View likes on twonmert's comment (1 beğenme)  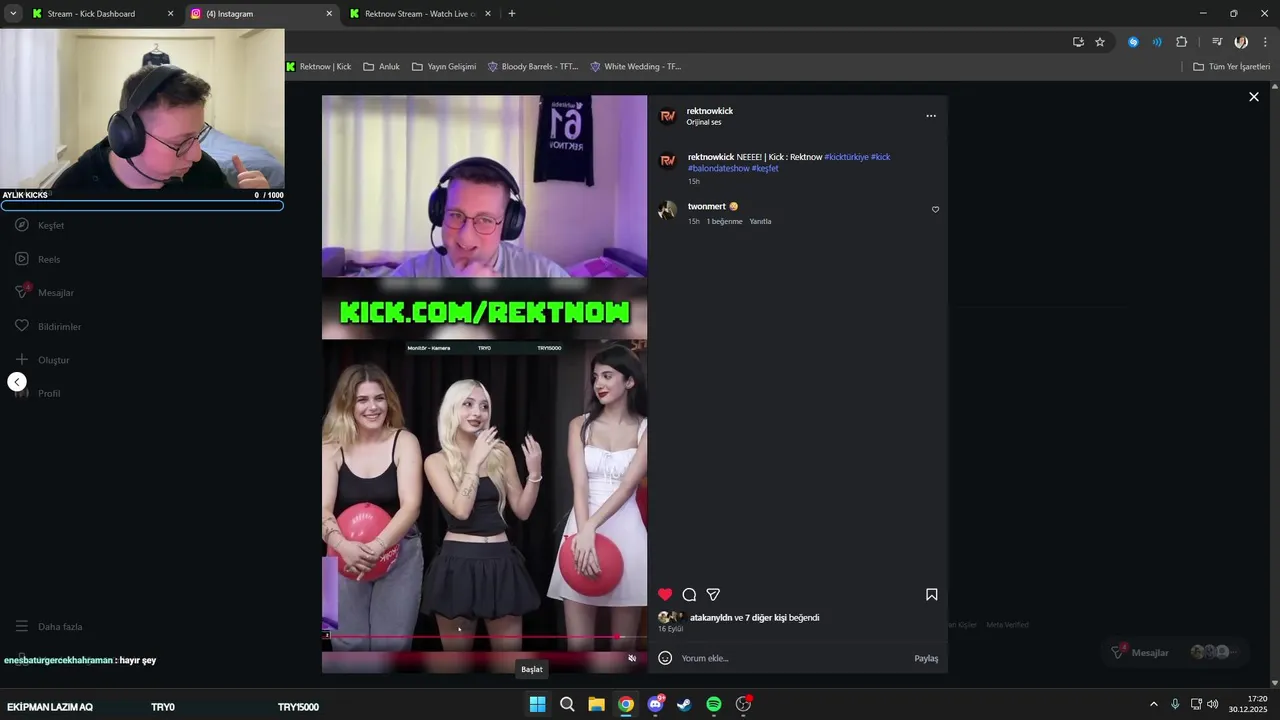click(x=724, y=222)
